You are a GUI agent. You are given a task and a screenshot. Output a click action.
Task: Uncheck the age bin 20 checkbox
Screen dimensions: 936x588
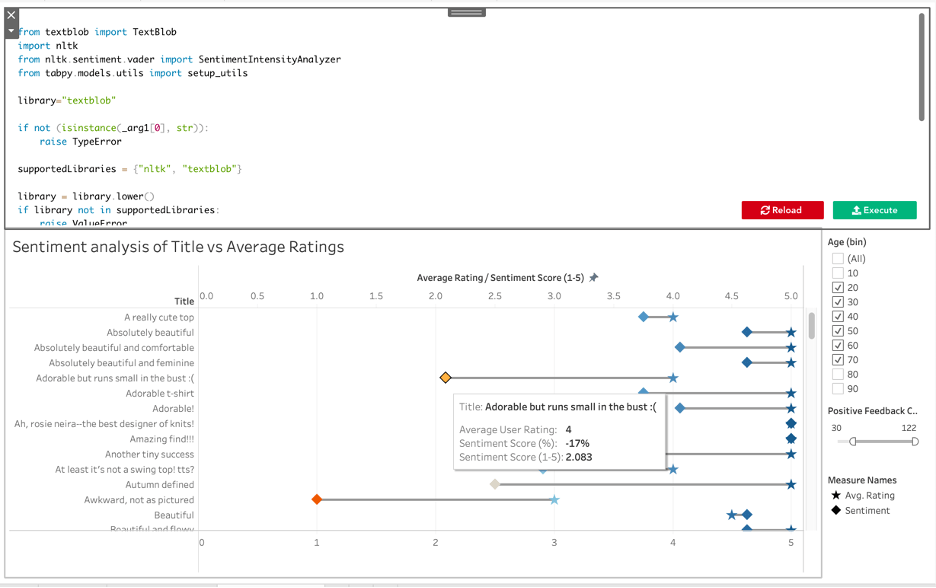[838, 287]
